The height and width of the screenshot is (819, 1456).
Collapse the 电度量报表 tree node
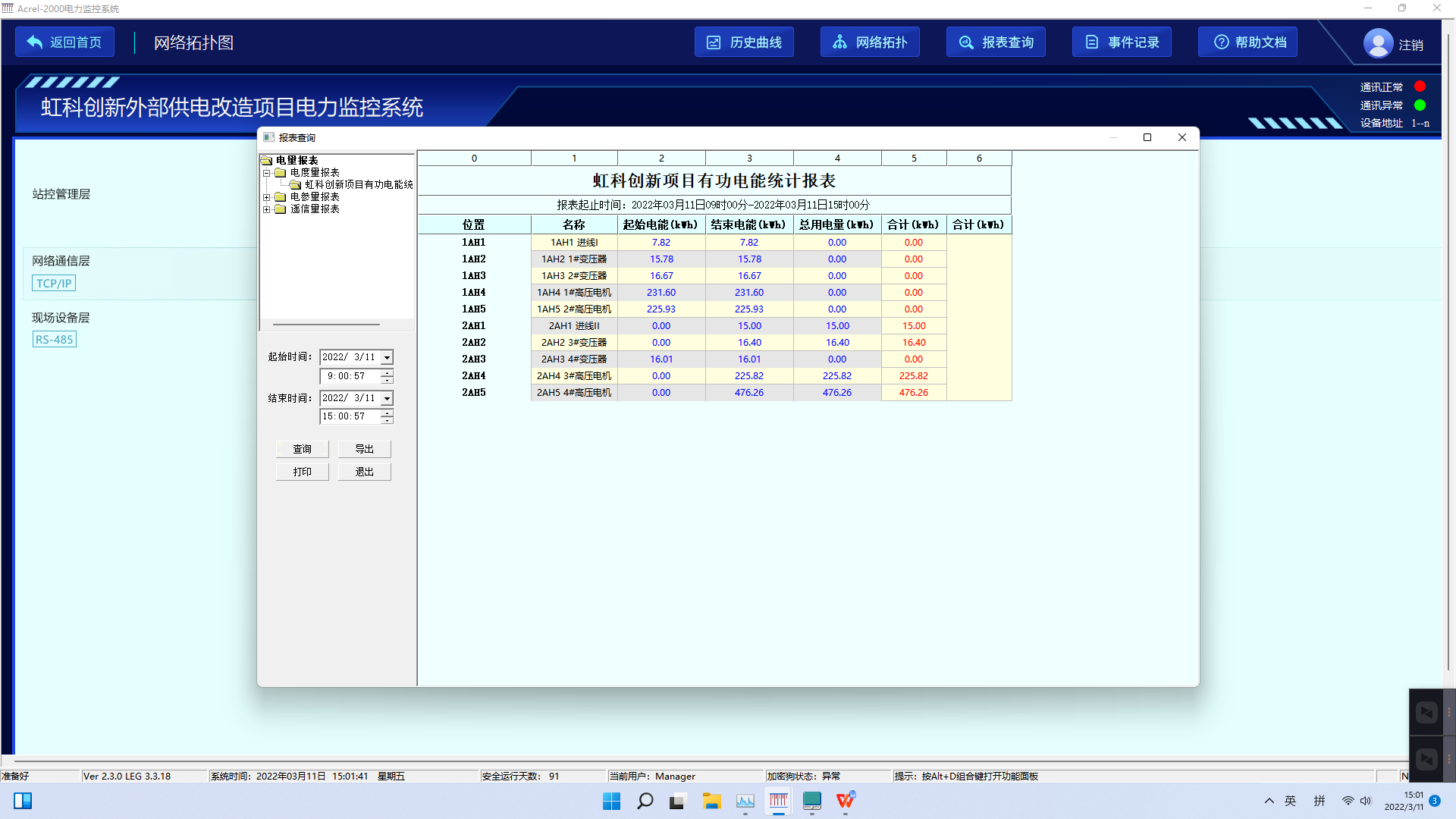[x=267, y=173]
